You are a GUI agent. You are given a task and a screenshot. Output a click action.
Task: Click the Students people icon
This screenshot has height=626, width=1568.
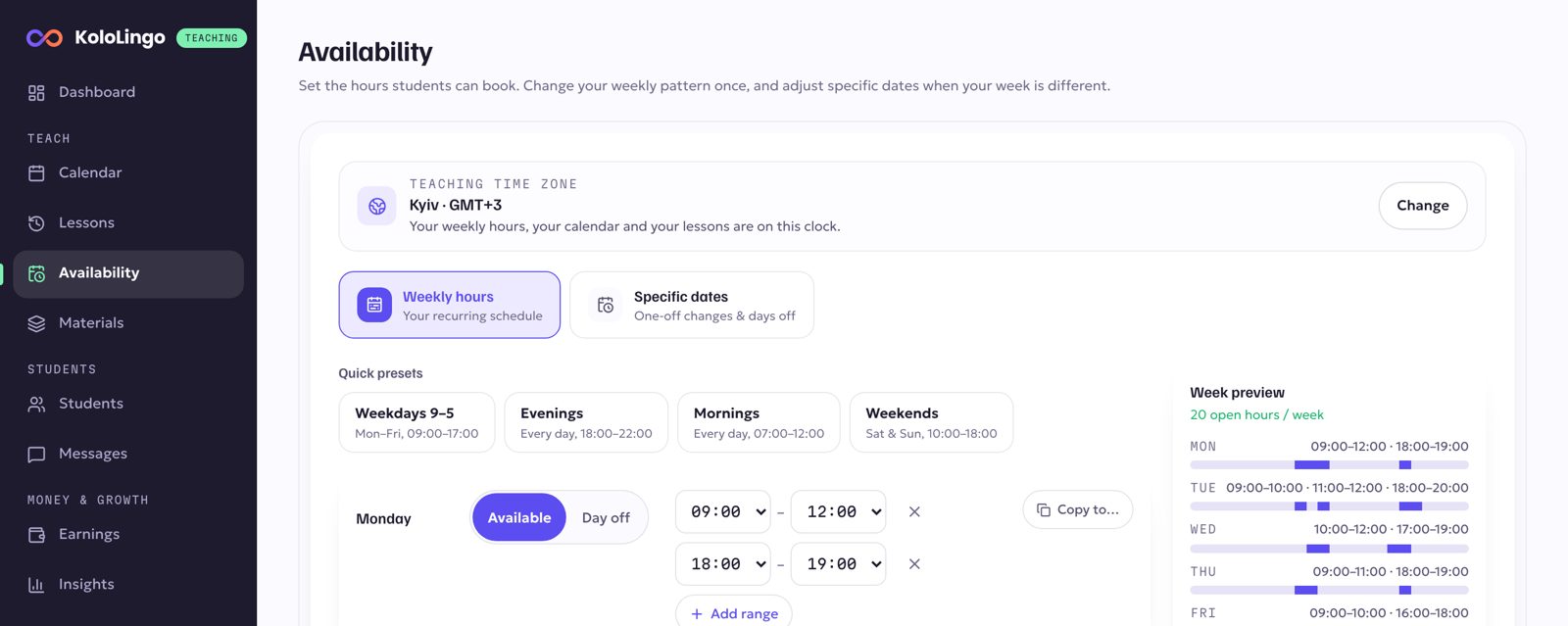(x=36, y=405)
